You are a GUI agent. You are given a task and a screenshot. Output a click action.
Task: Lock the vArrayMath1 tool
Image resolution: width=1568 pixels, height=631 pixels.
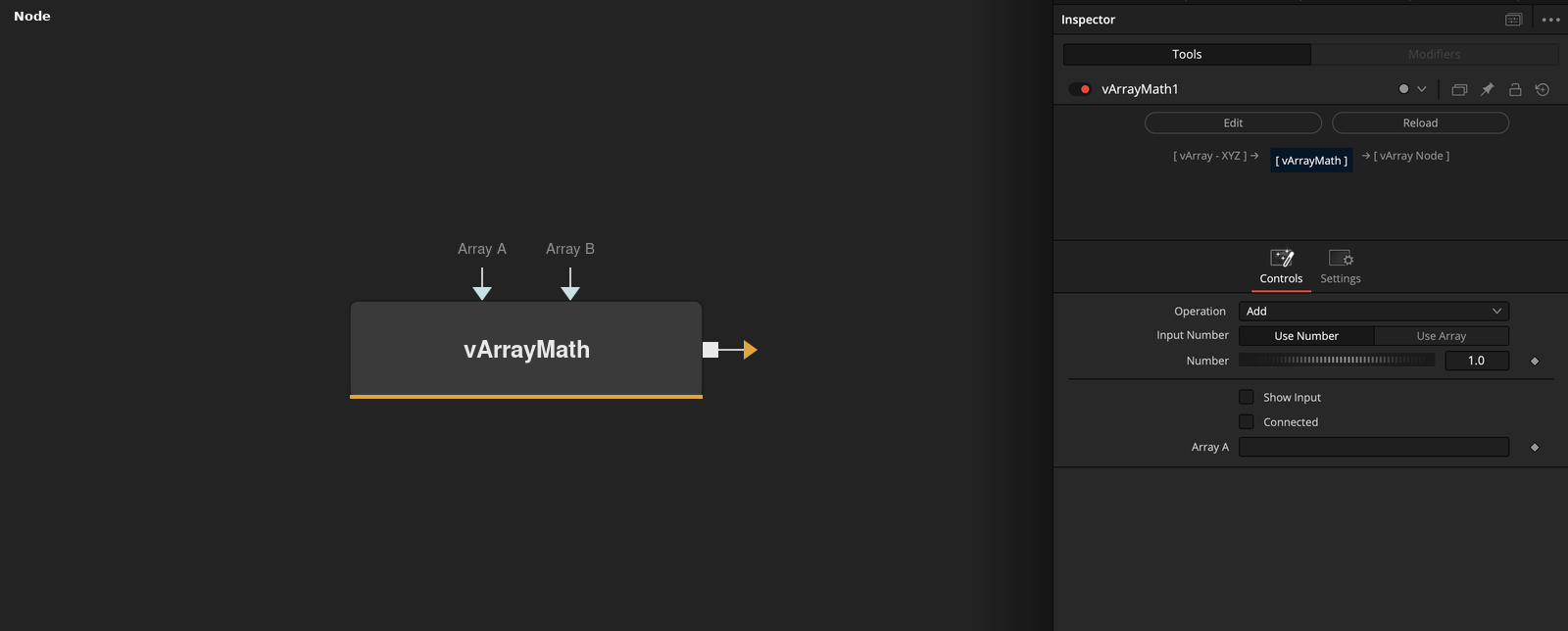click(1515, 89)
